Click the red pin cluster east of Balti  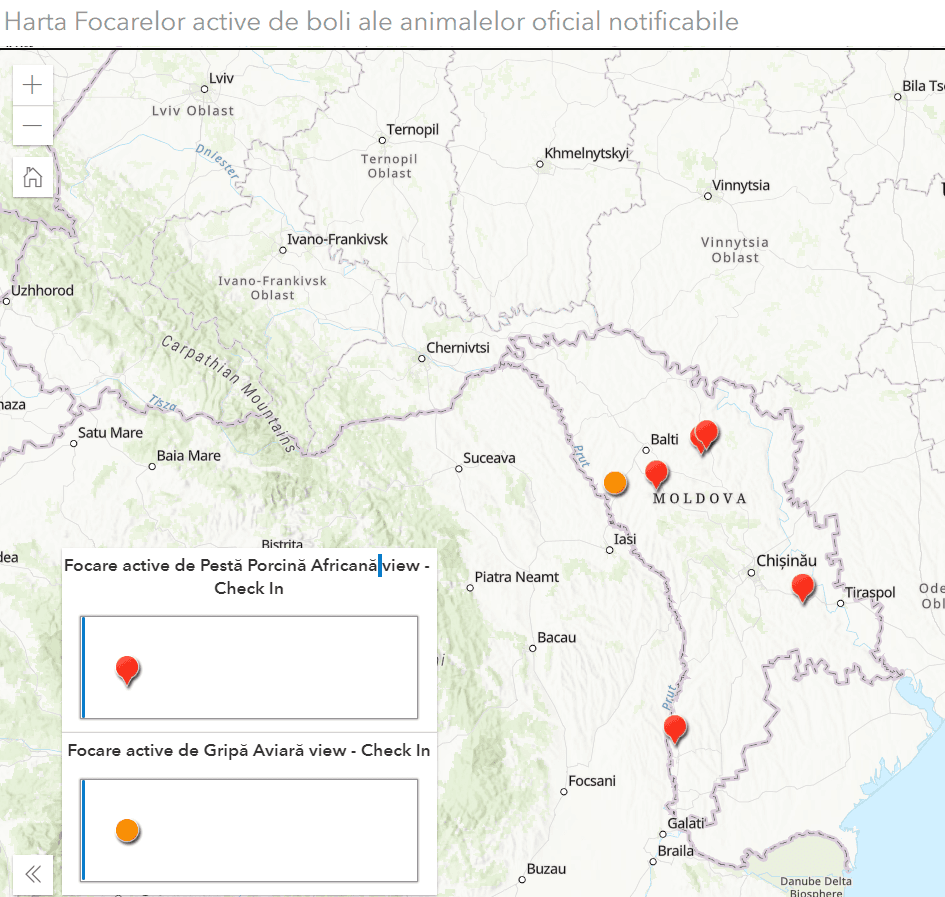(705, 436)
